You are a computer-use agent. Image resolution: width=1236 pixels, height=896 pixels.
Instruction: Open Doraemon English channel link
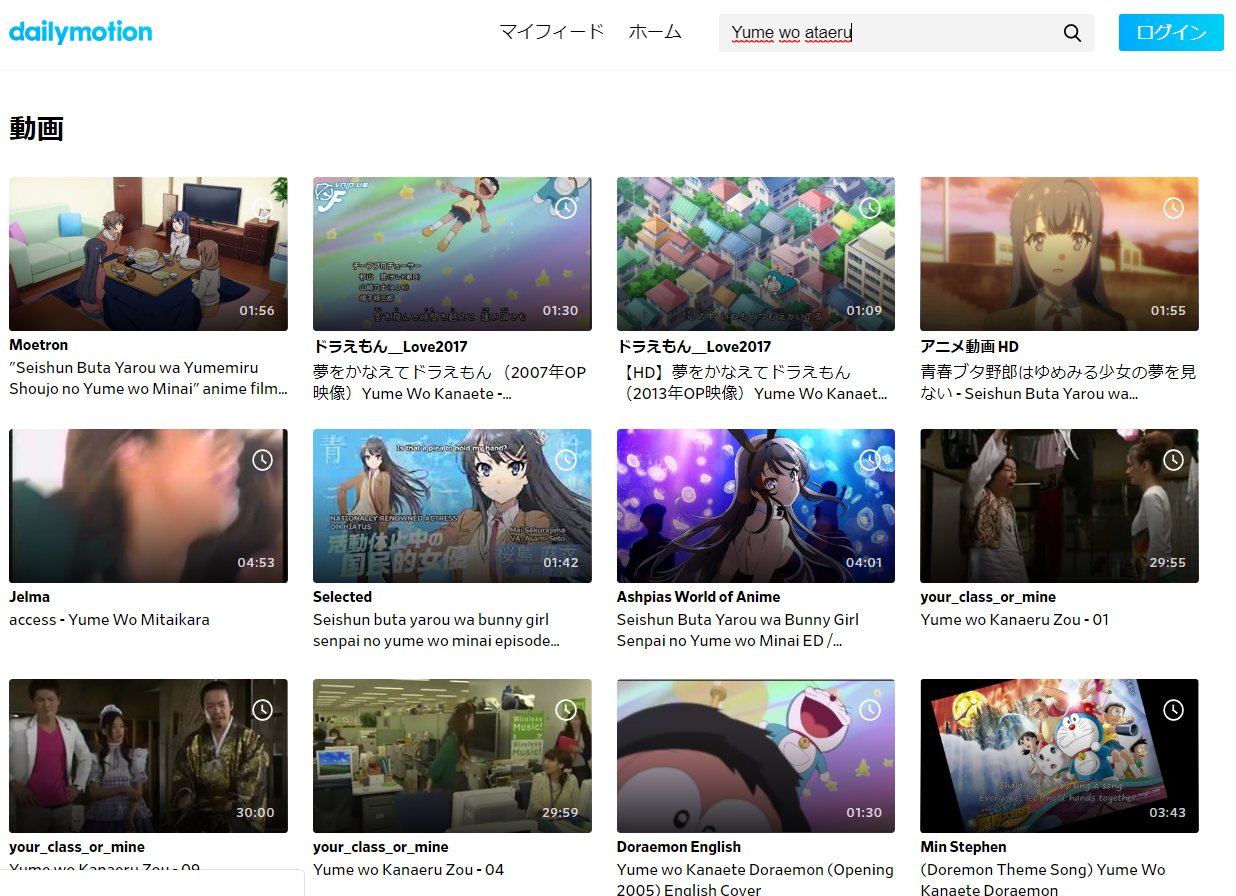point(679,847)
